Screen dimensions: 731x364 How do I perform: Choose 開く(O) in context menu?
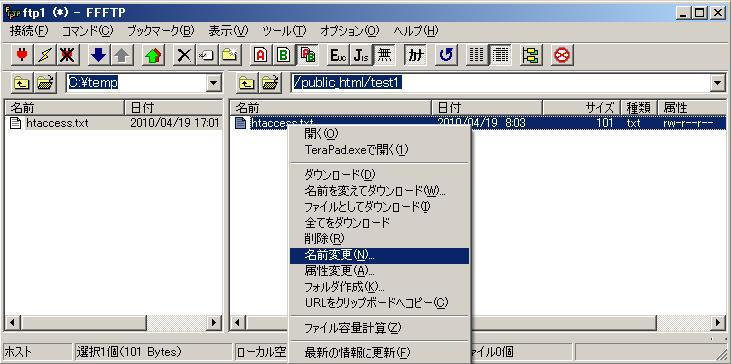[x=379, y=134]
